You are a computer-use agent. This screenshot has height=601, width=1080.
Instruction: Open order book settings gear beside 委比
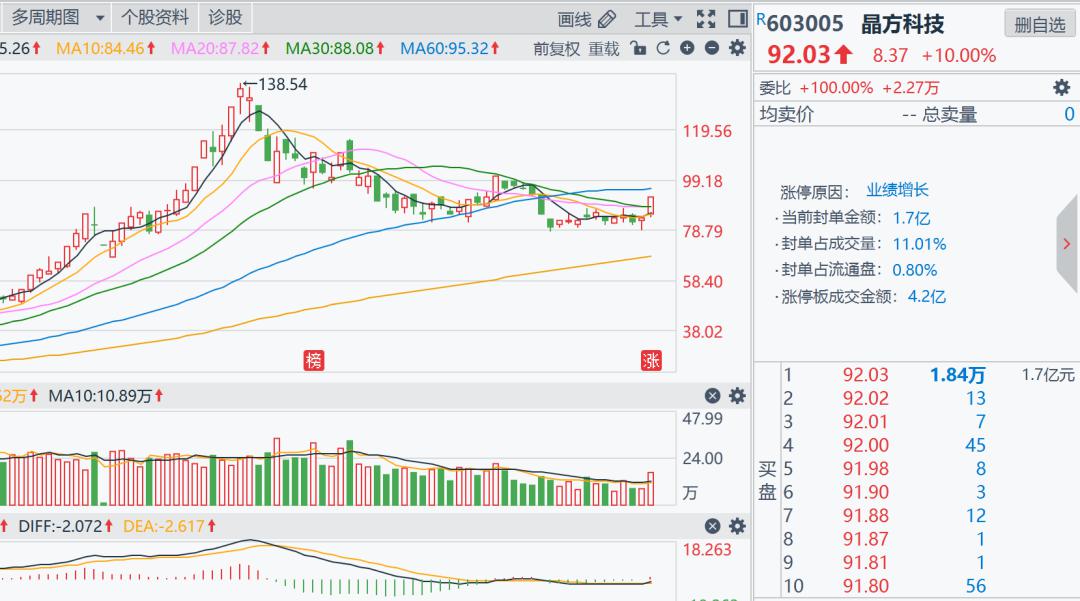1061,87
